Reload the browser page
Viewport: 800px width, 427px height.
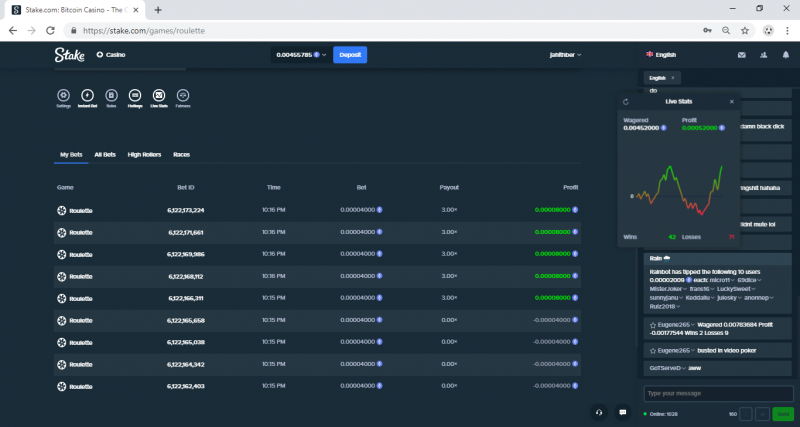pos(50,31)
